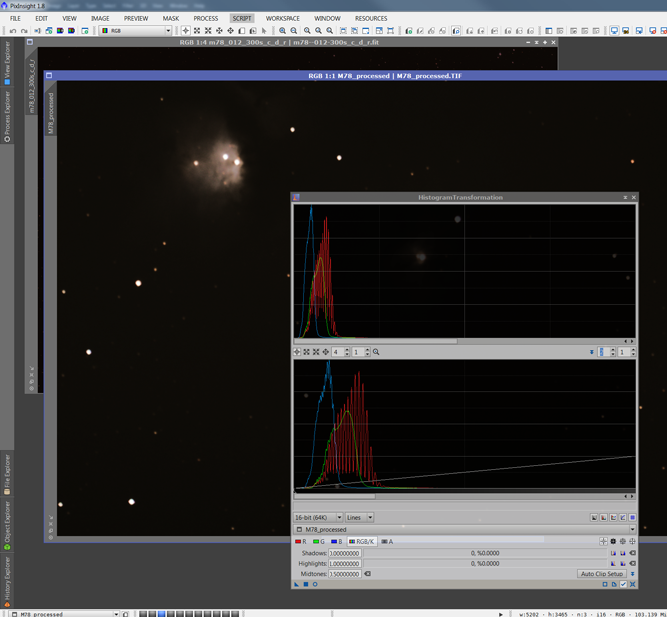Reset the HistogramTransformation tool via bottom-right icon
Viewport: 667px width, 617px height.
point(632,585)
